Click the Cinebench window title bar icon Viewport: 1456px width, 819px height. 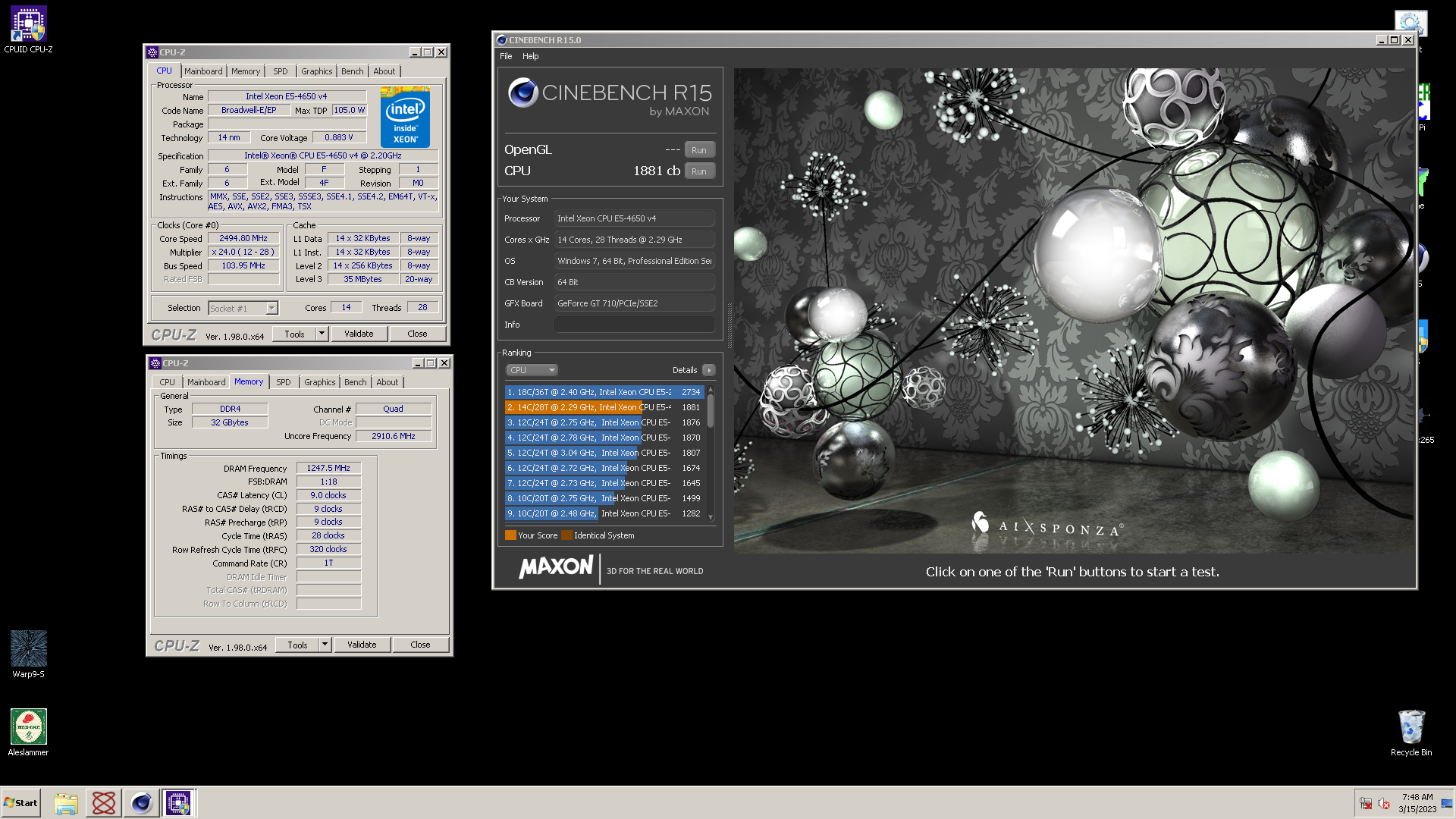point(501,40)
